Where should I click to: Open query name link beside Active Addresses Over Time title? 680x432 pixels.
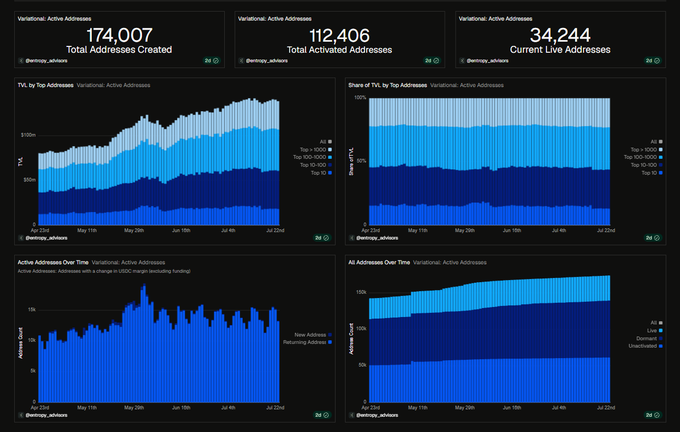[128, 262]
